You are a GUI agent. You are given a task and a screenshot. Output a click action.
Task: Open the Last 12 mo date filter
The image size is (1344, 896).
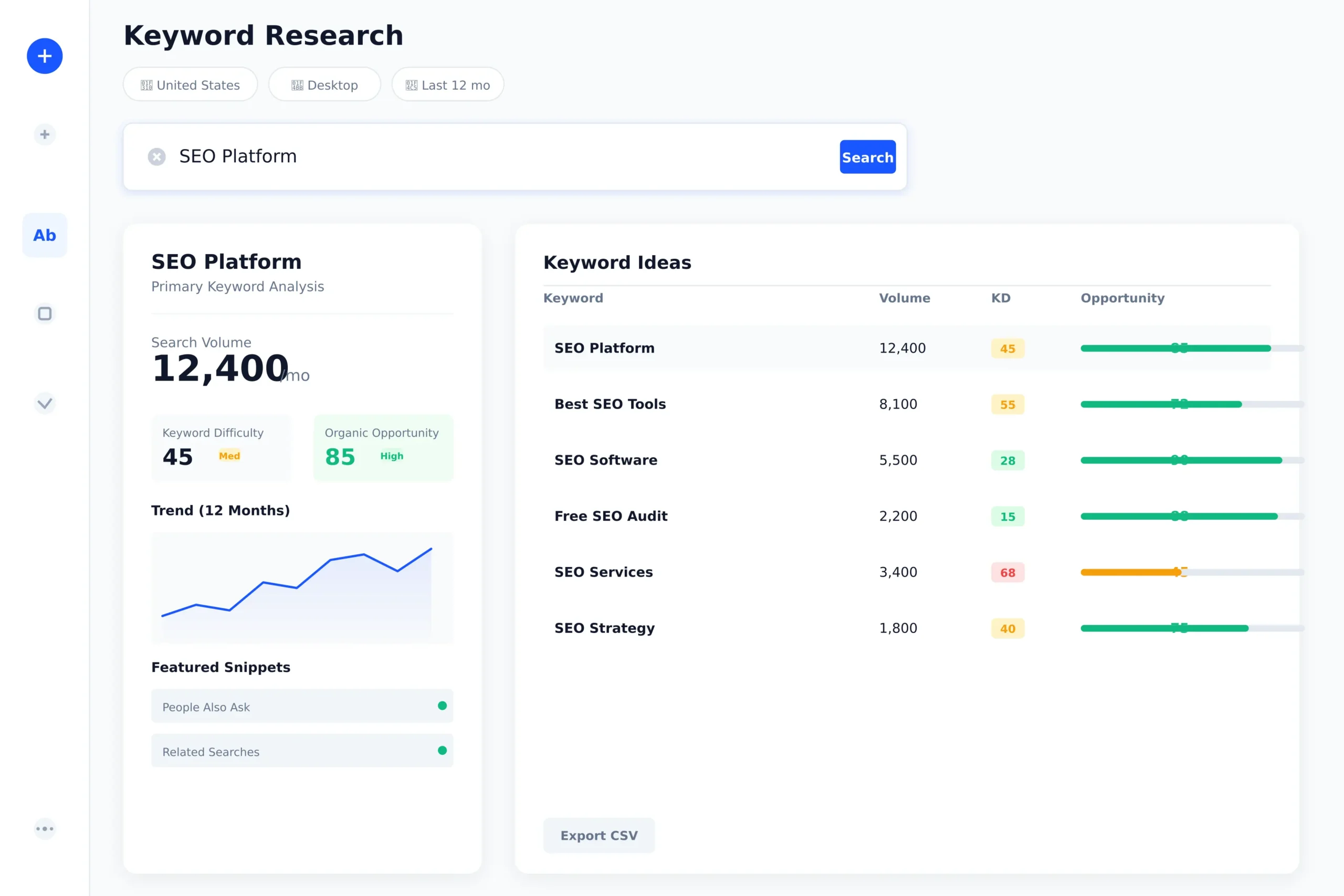click(x=448, y=85)
